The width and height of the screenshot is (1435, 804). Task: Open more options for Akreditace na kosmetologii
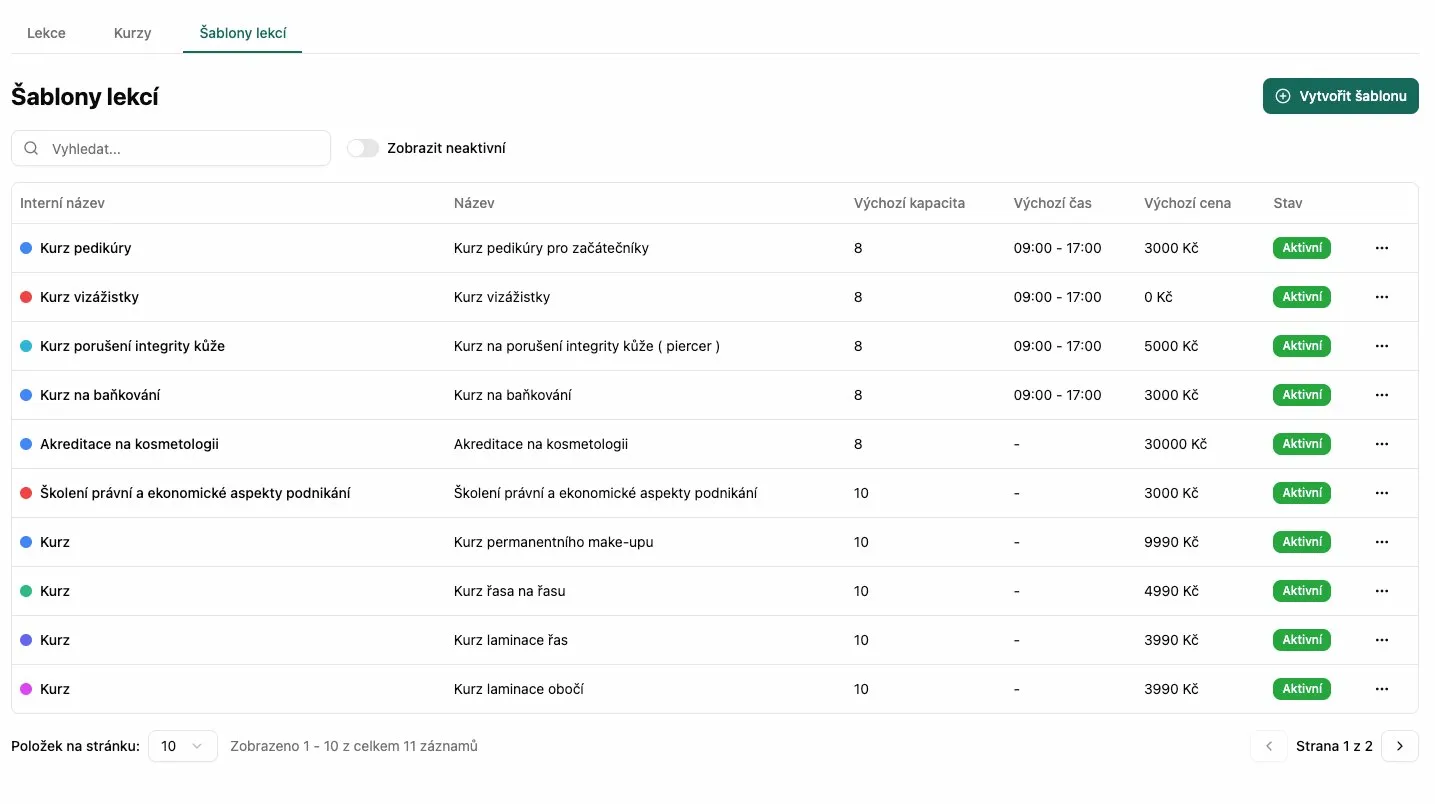(x=1381, y=444)
